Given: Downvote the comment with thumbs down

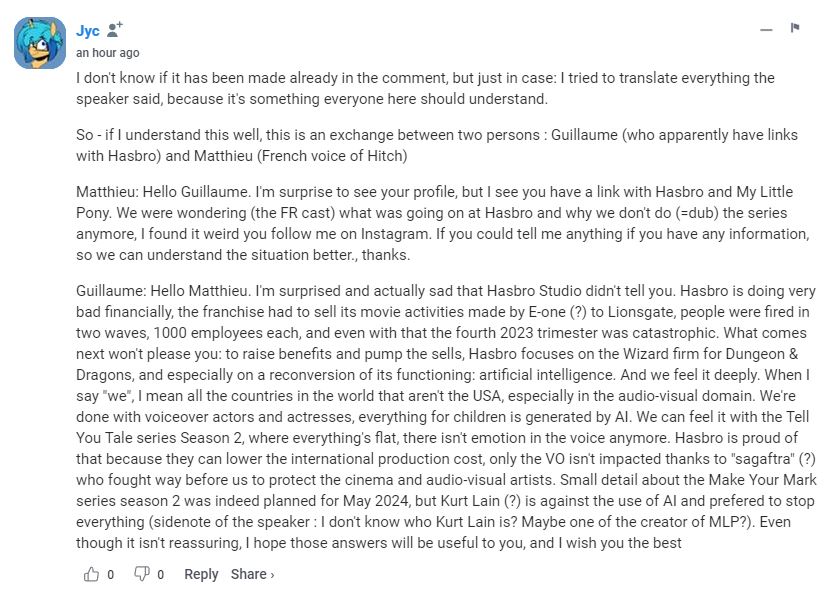Looking at the screenshot, I should pos(142,574).
